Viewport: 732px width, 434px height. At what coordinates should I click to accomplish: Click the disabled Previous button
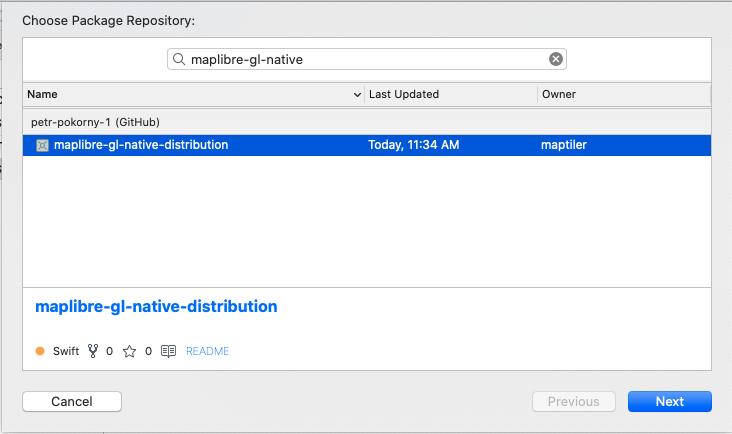coord(574,401)
